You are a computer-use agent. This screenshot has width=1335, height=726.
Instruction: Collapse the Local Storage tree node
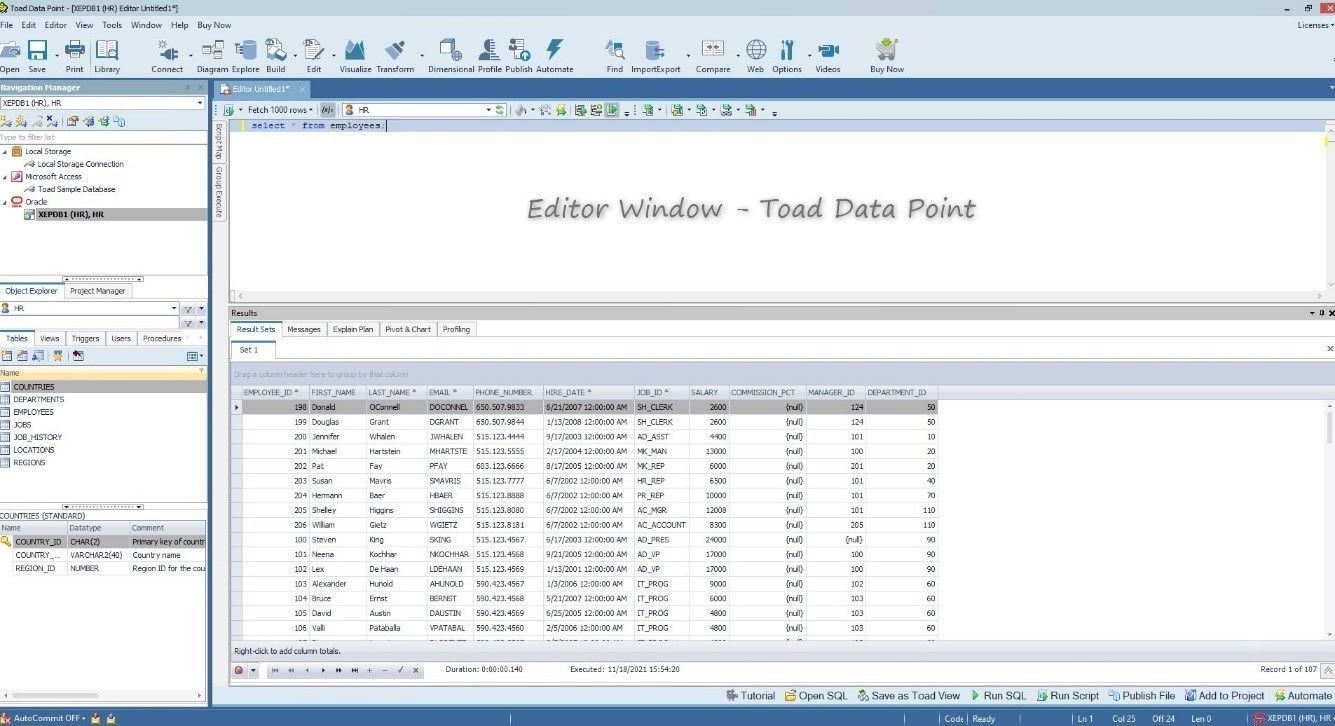(x=4, y=151)
